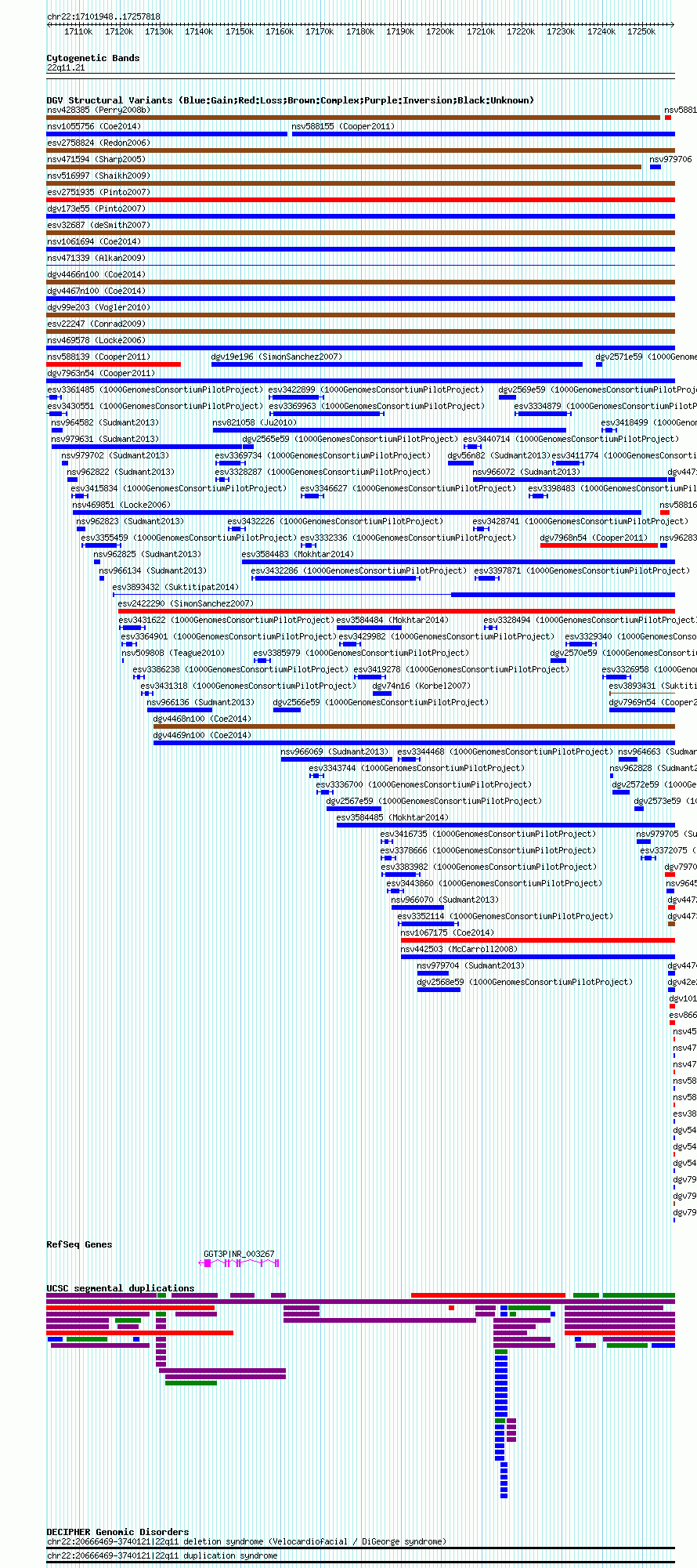Click nsv964582 (Sudmant2013) label
This screenshot has width=697, height=1568.
coord(105,422)
